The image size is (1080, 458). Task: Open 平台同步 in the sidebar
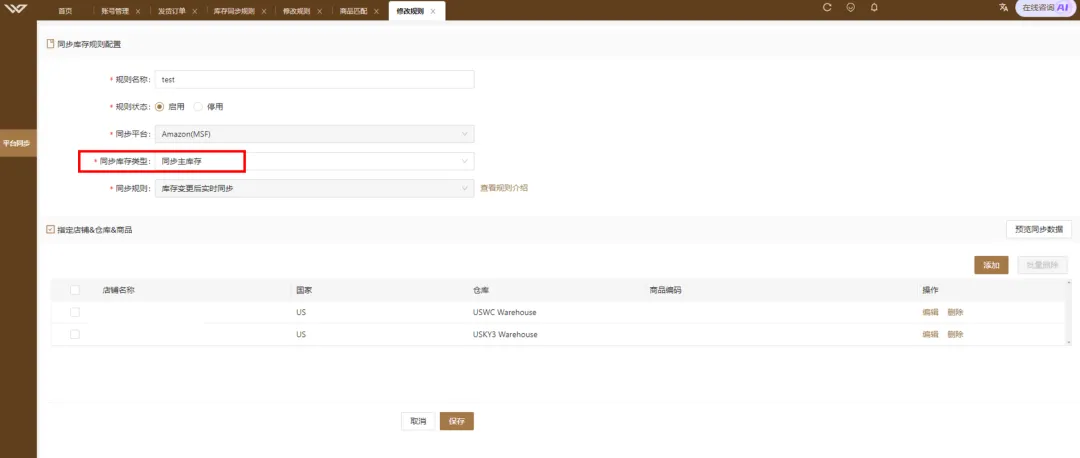[x=18, y=143]
